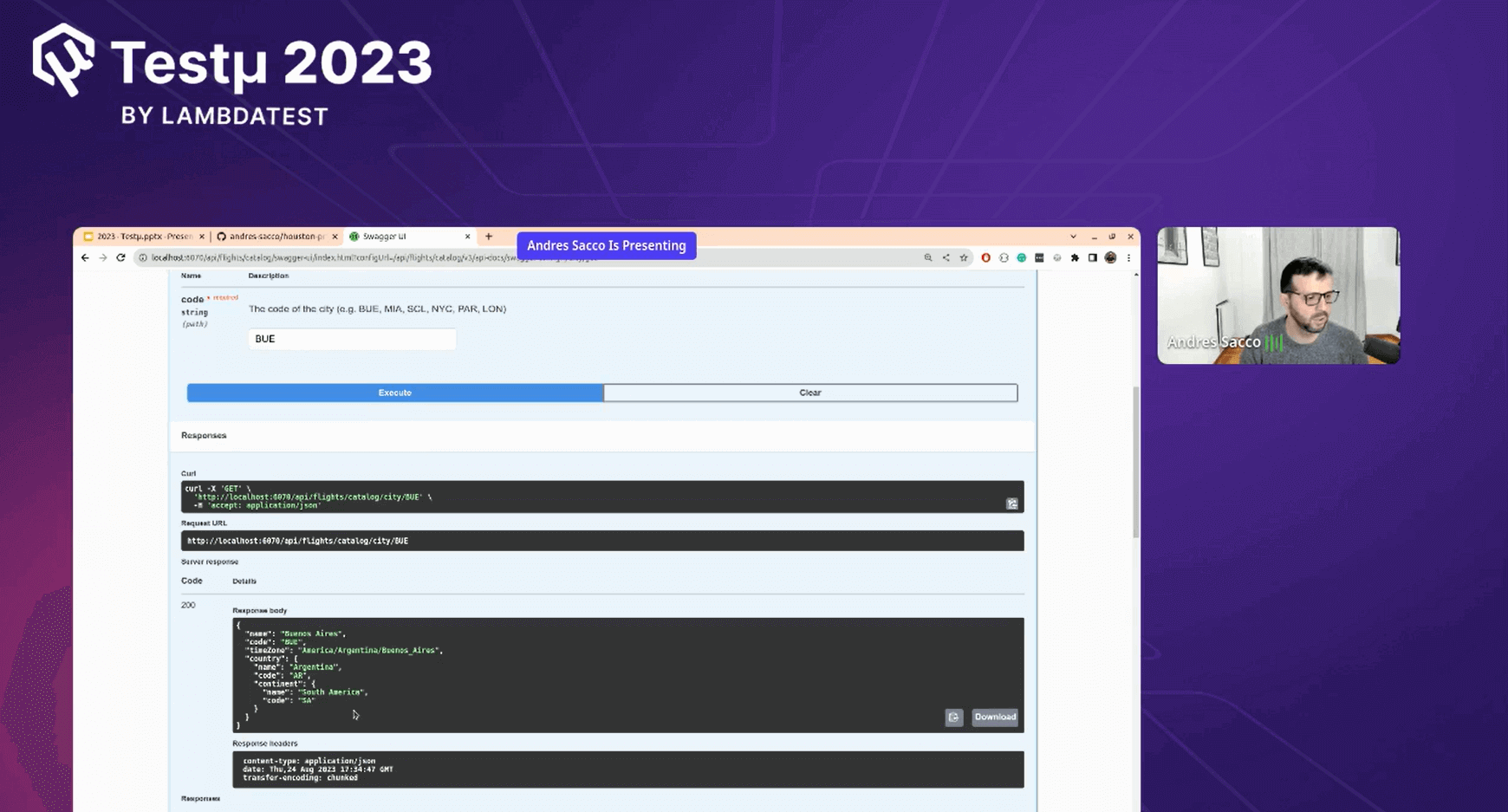Image resolution: width=1508 pixels, height=812 pixels.
Task: Open the share icon in the browser toolbar
Action: pos(946,257)
